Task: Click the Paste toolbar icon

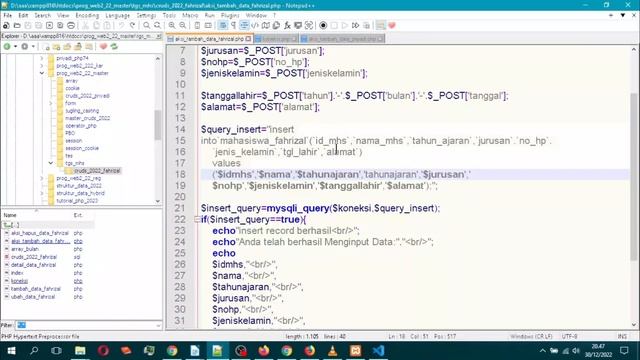Action: coord(107,25)
